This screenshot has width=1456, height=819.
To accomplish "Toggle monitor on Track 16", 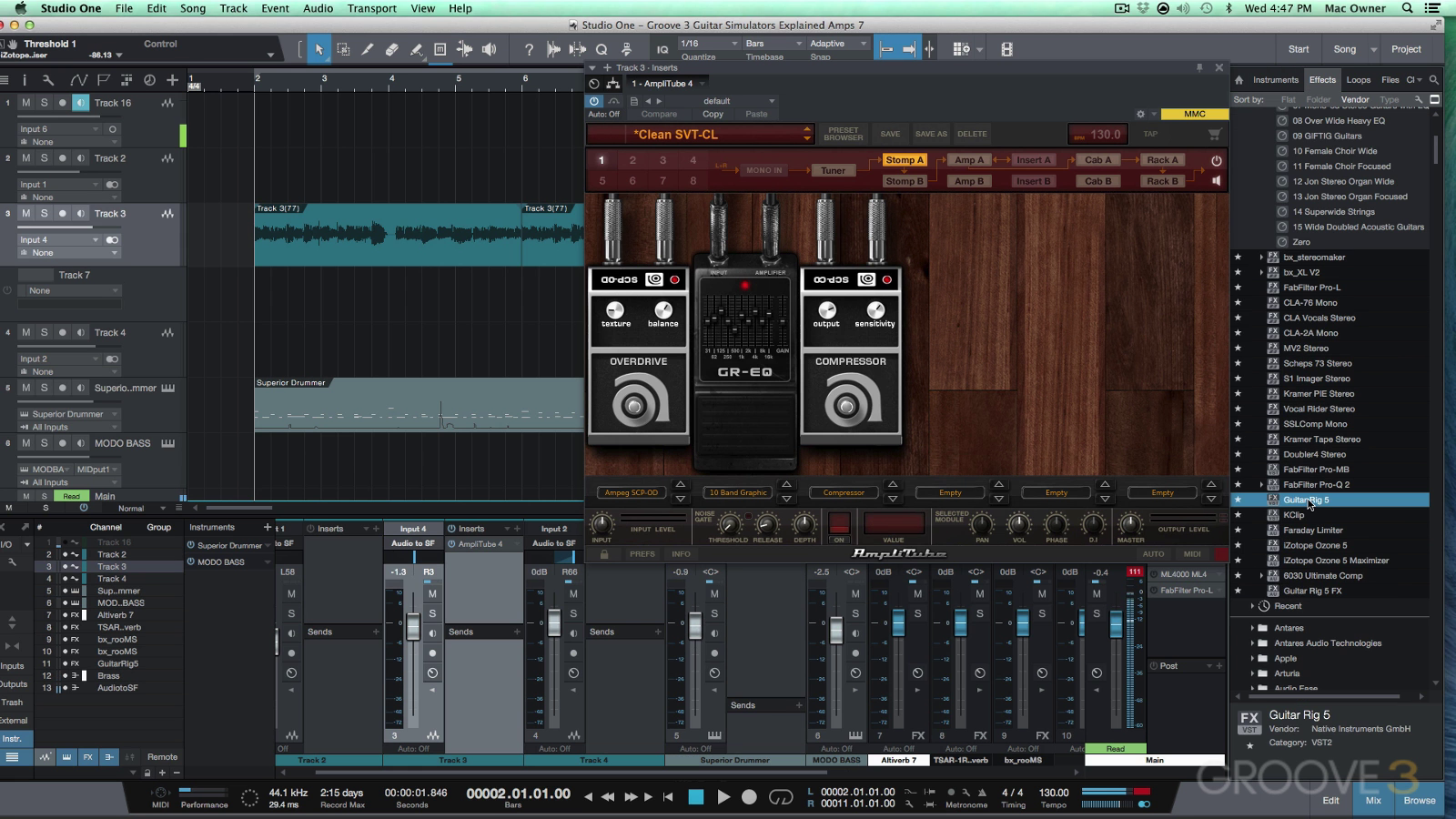I will coord(81,103).
